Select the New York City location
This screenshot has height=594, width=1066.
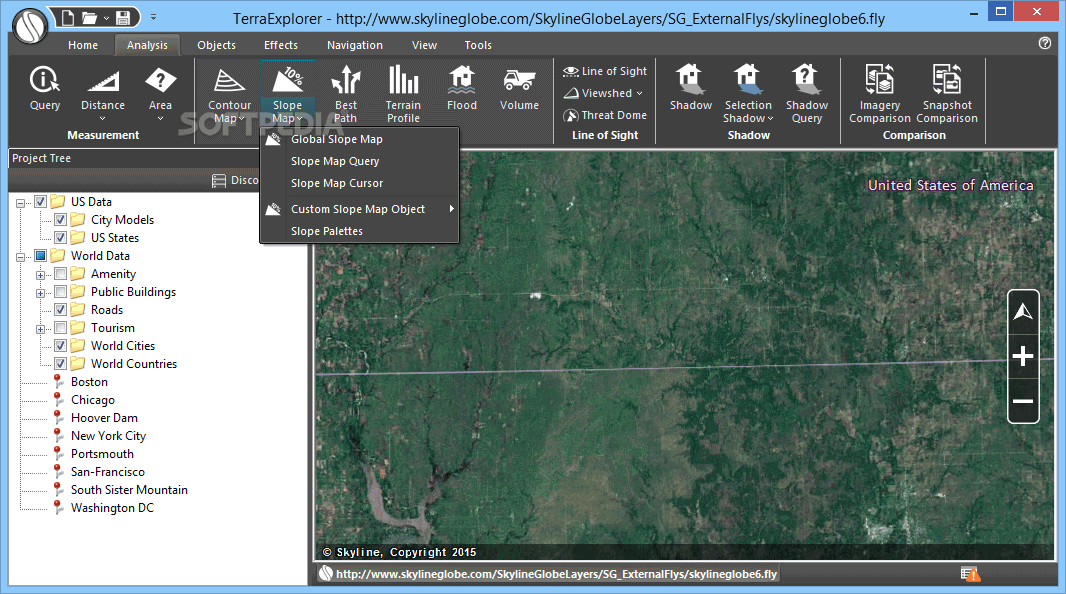[x=108, y=436]
